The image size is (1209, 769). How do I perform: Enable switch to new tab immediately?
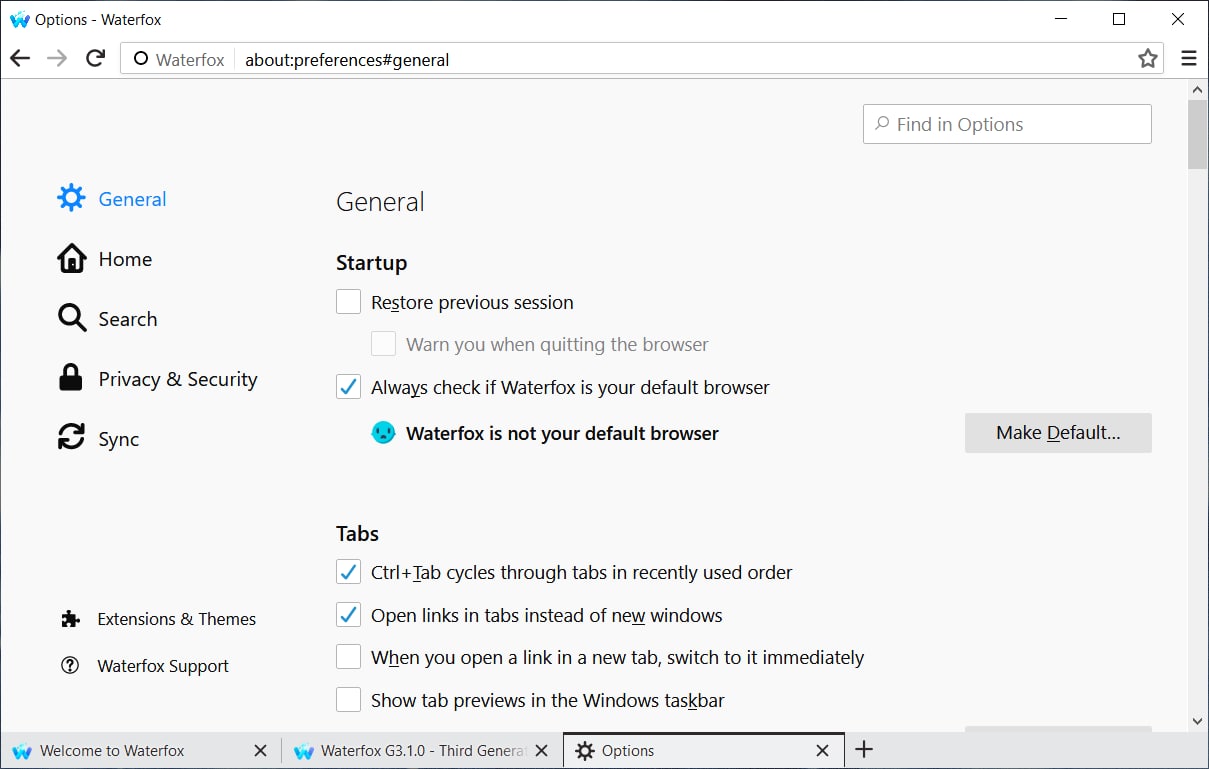point(348,657)
